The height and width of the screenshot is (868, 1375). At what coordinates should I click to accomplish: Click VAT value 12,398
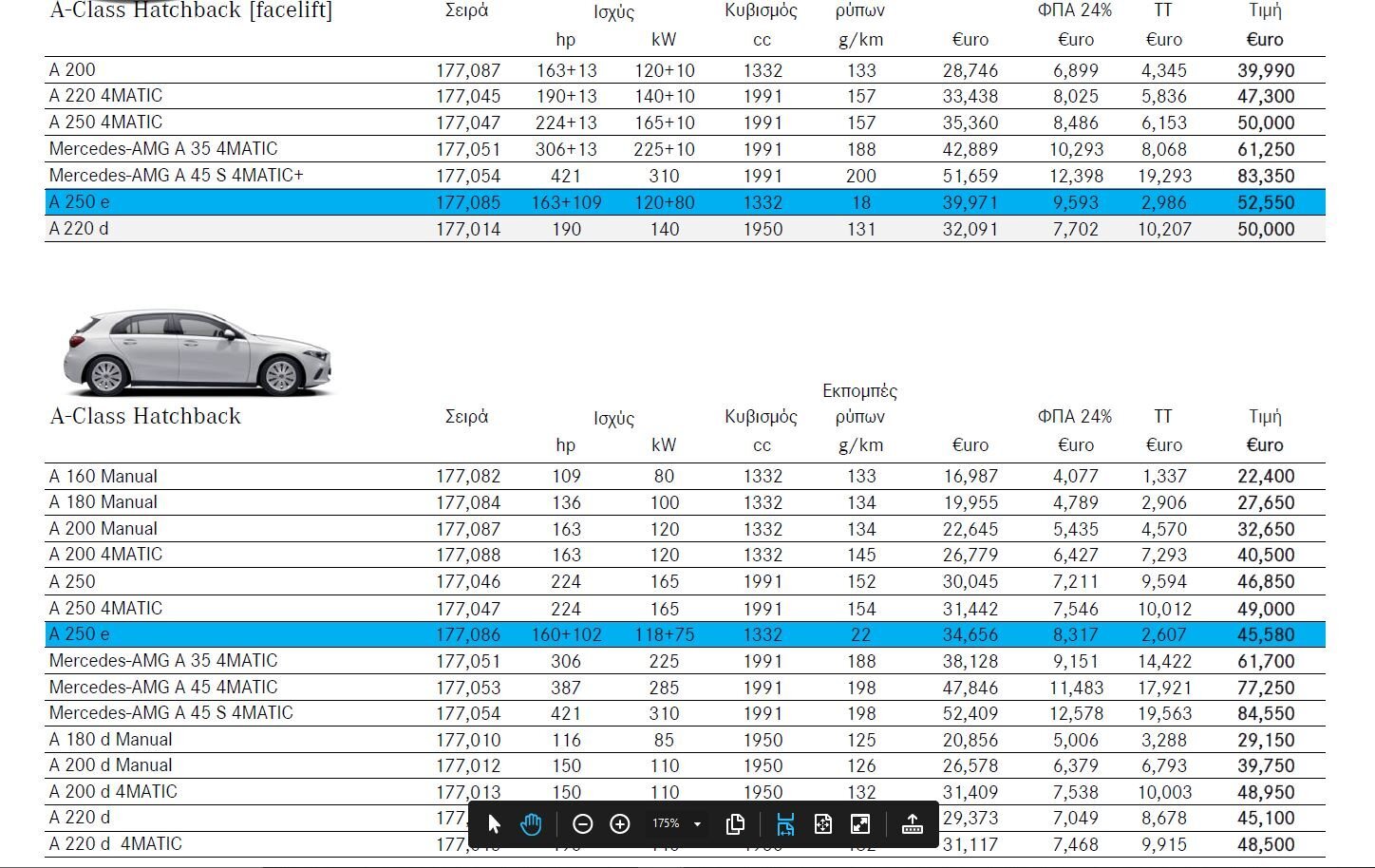(1076, 176)
